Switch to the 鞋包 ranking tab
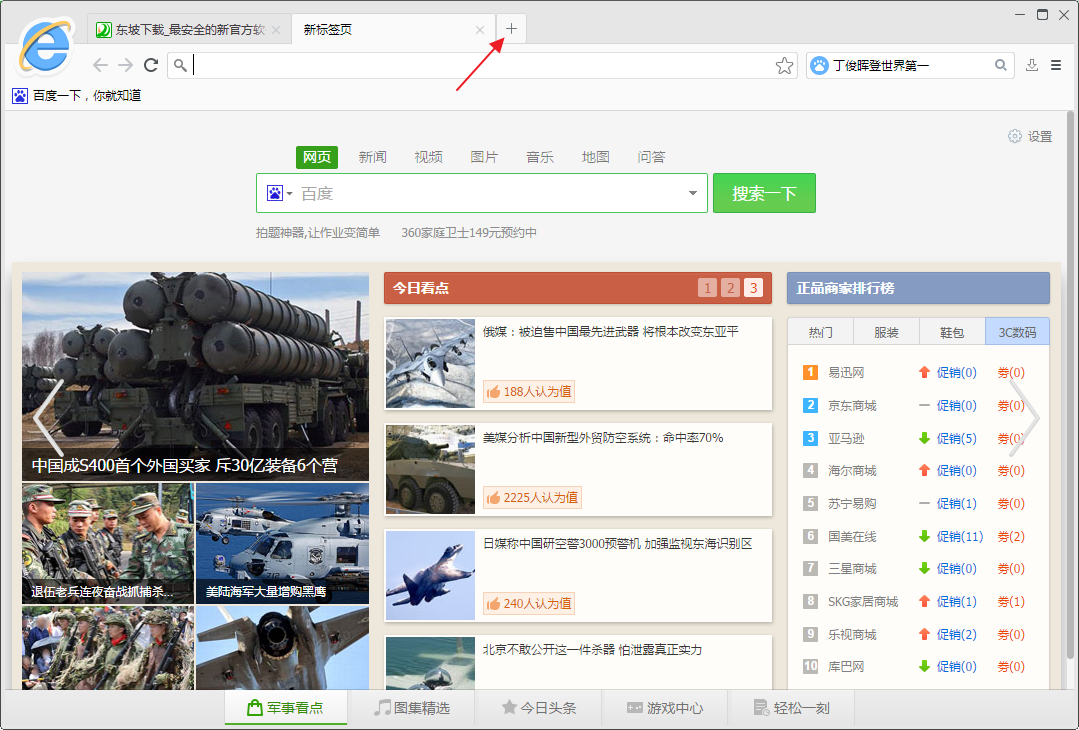This screenshot has height=730, width=1079. (x=952, y=332)
